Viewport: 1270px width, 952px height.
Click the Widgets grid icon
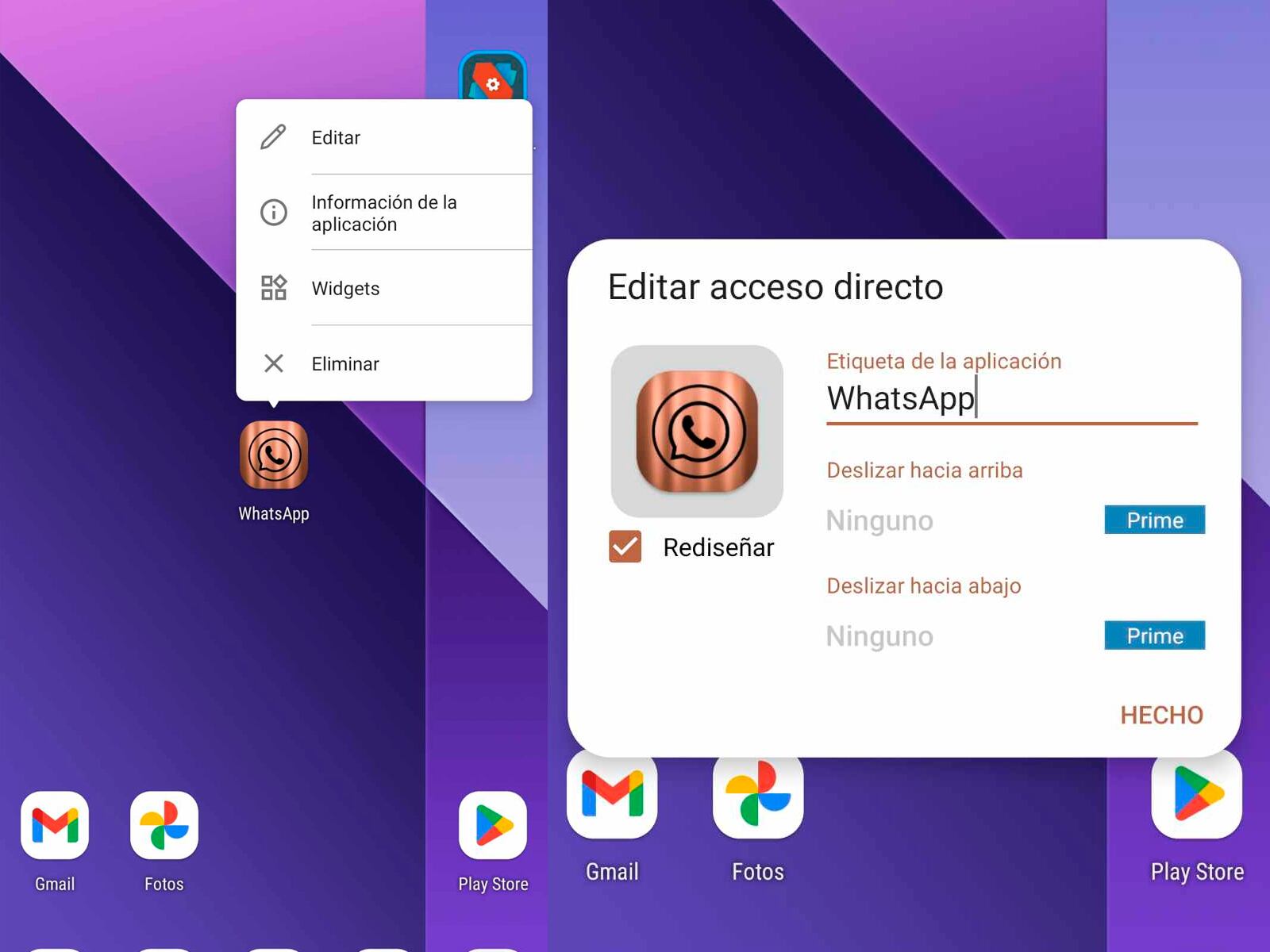pos(273,288)
